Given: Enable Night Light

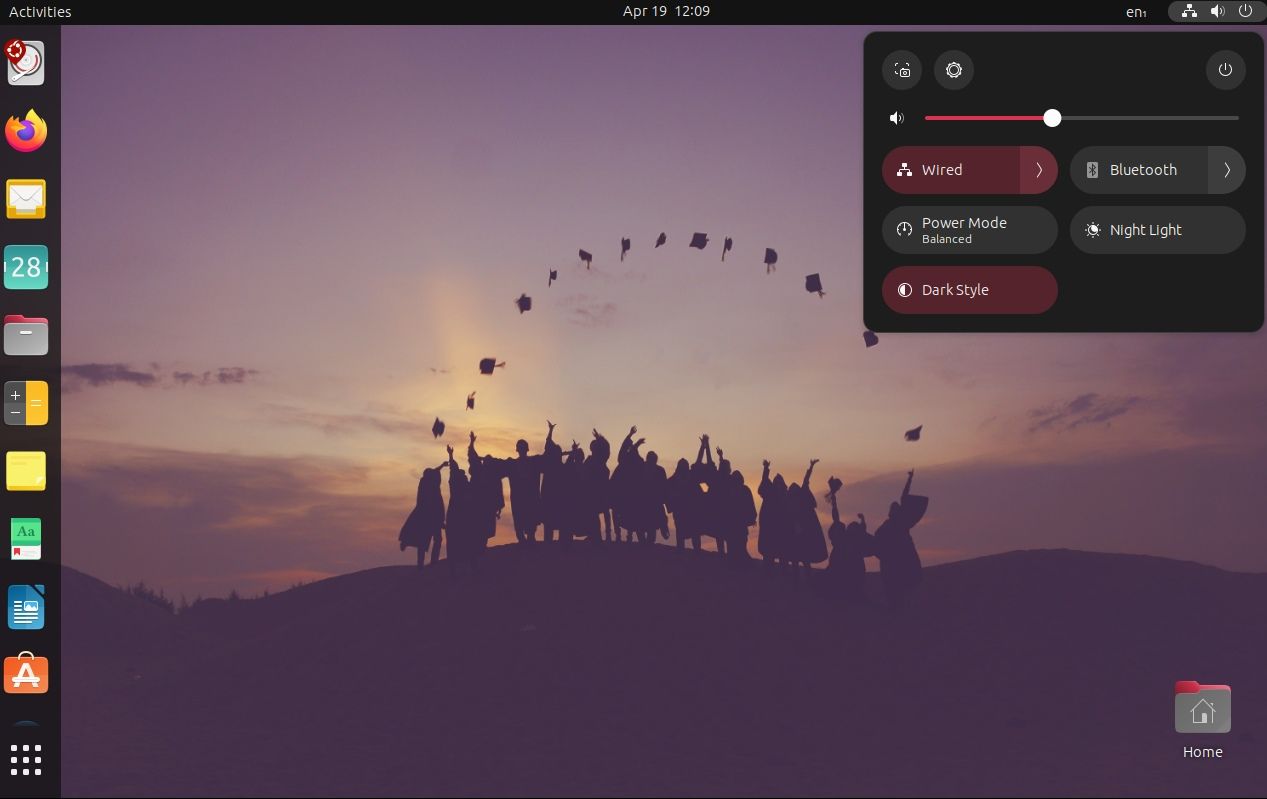Looking at the screenshot, I should [x=1145, y=230].
